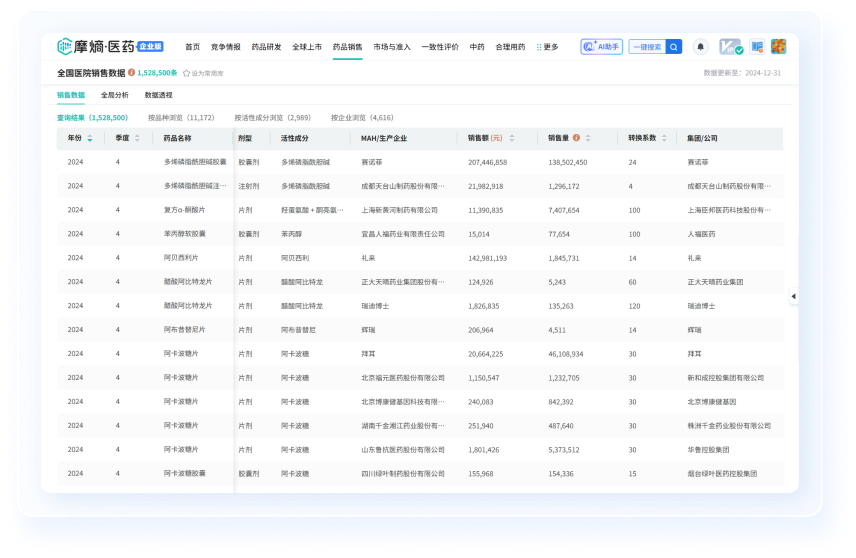The width and height of the screenshot is (856, 558).
Task: Click the 集团/公司 column header
Action: coord(702,139)
